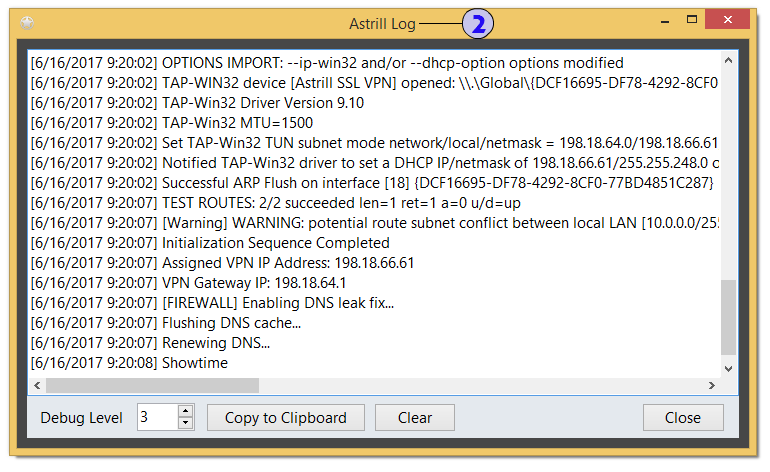Click the vertical scrollbar down arrow

(728, 368)
